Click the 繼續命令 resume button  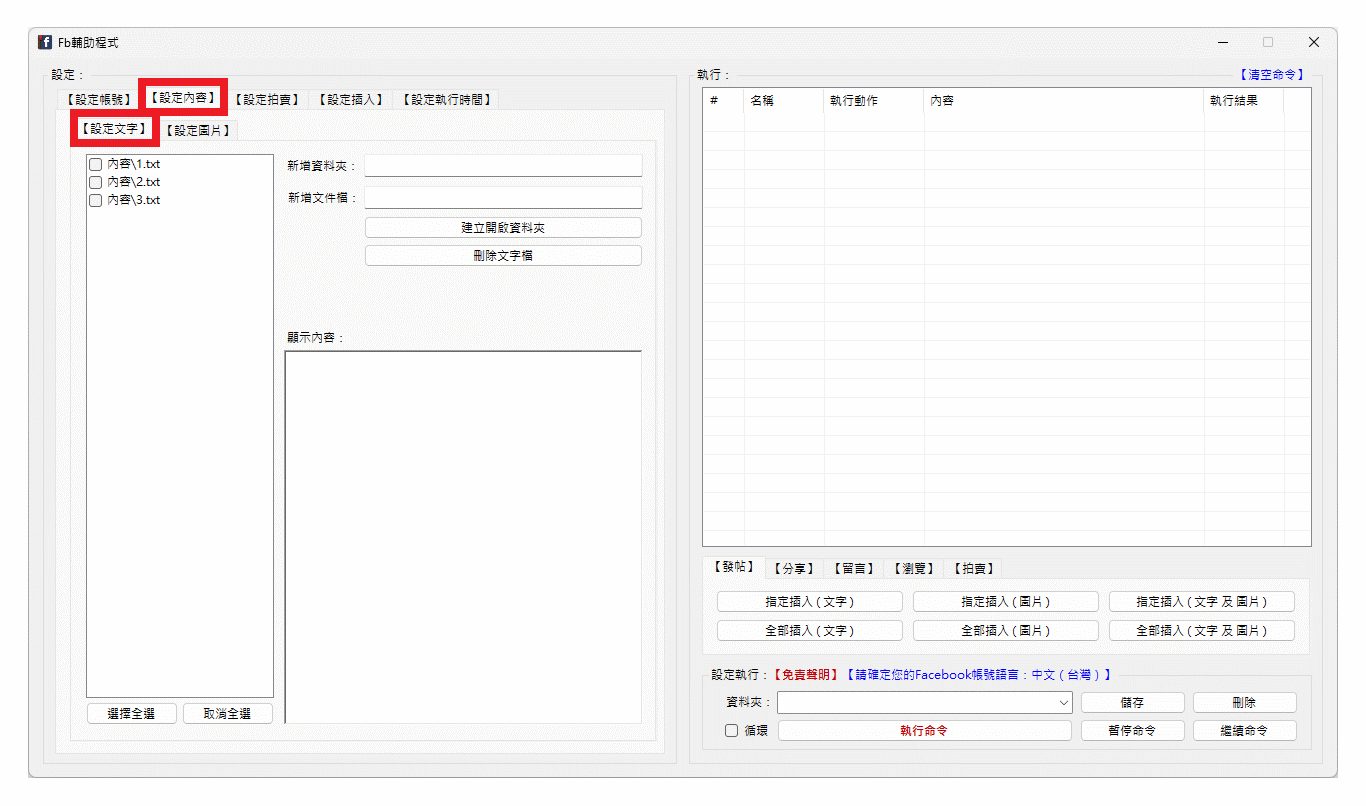(1245, 731)
